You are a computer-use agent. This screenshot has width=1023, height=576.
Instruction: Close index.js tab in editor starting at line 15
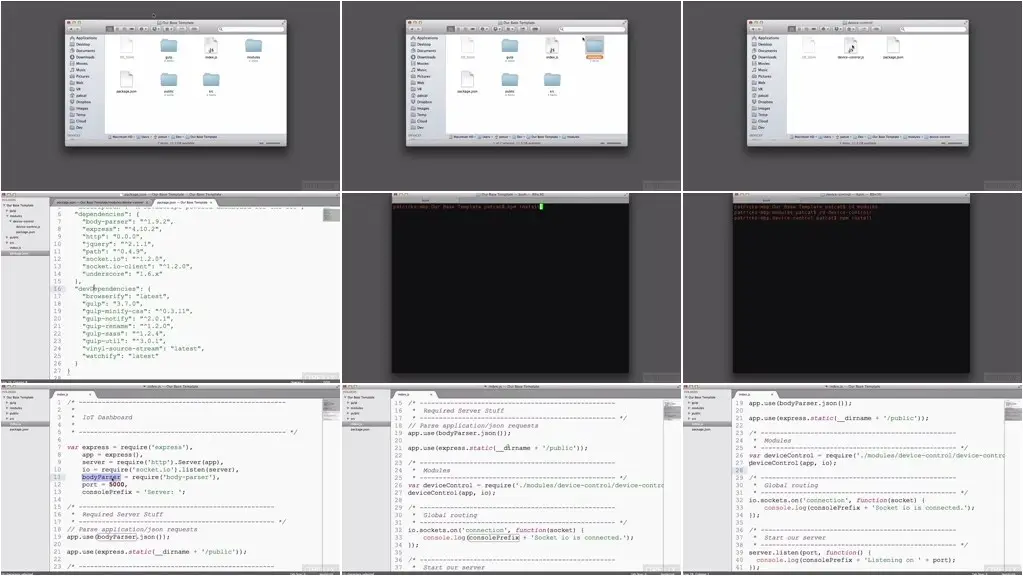[431, 395]
